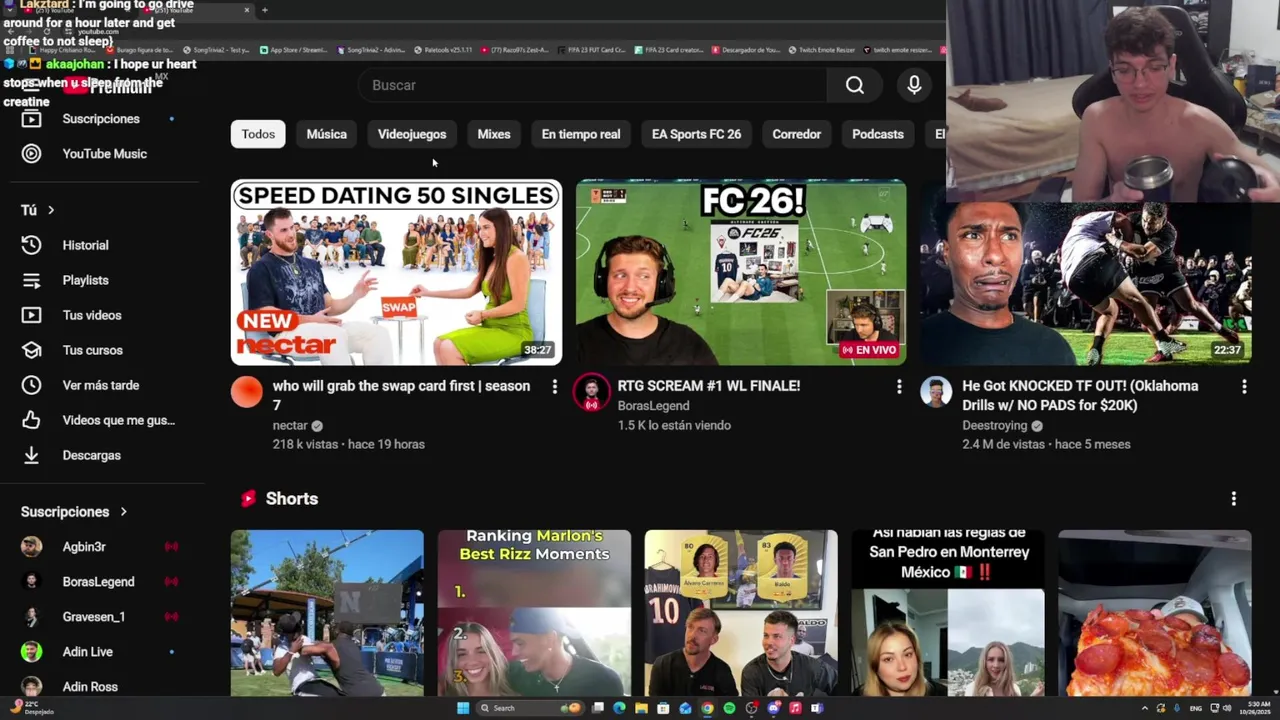
Task: Activate voice search microphone
Action: tap(914, 85)
